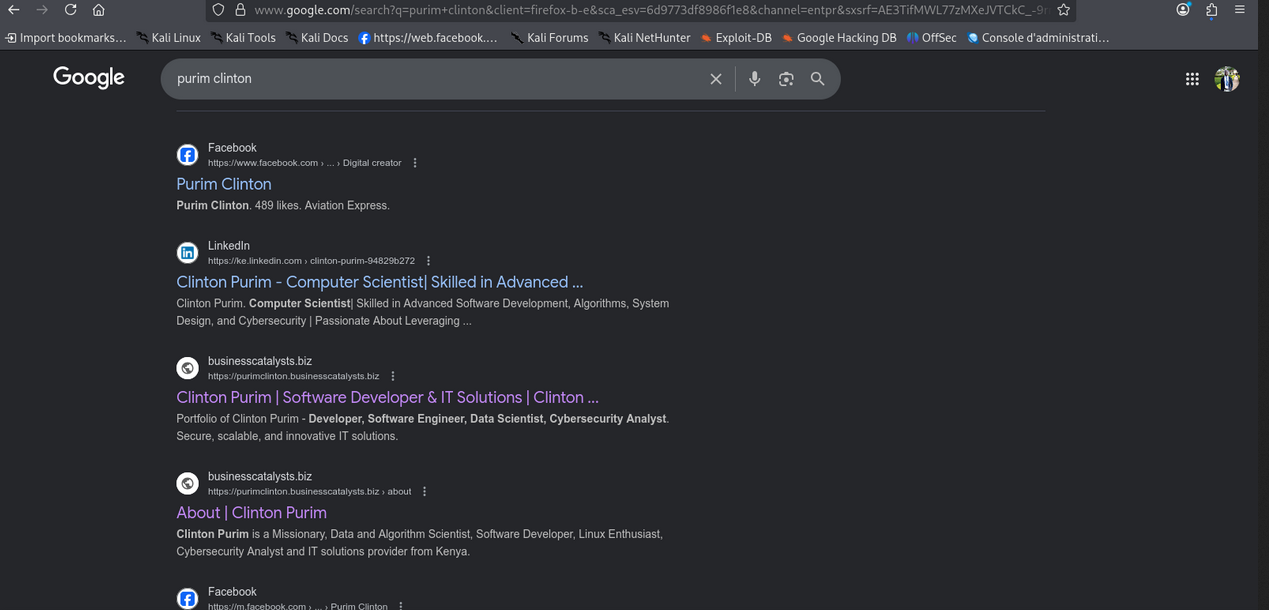
Task: Open the Purim Clinton Facebook result
Action: pyautogui.click(x=224, y=184)
